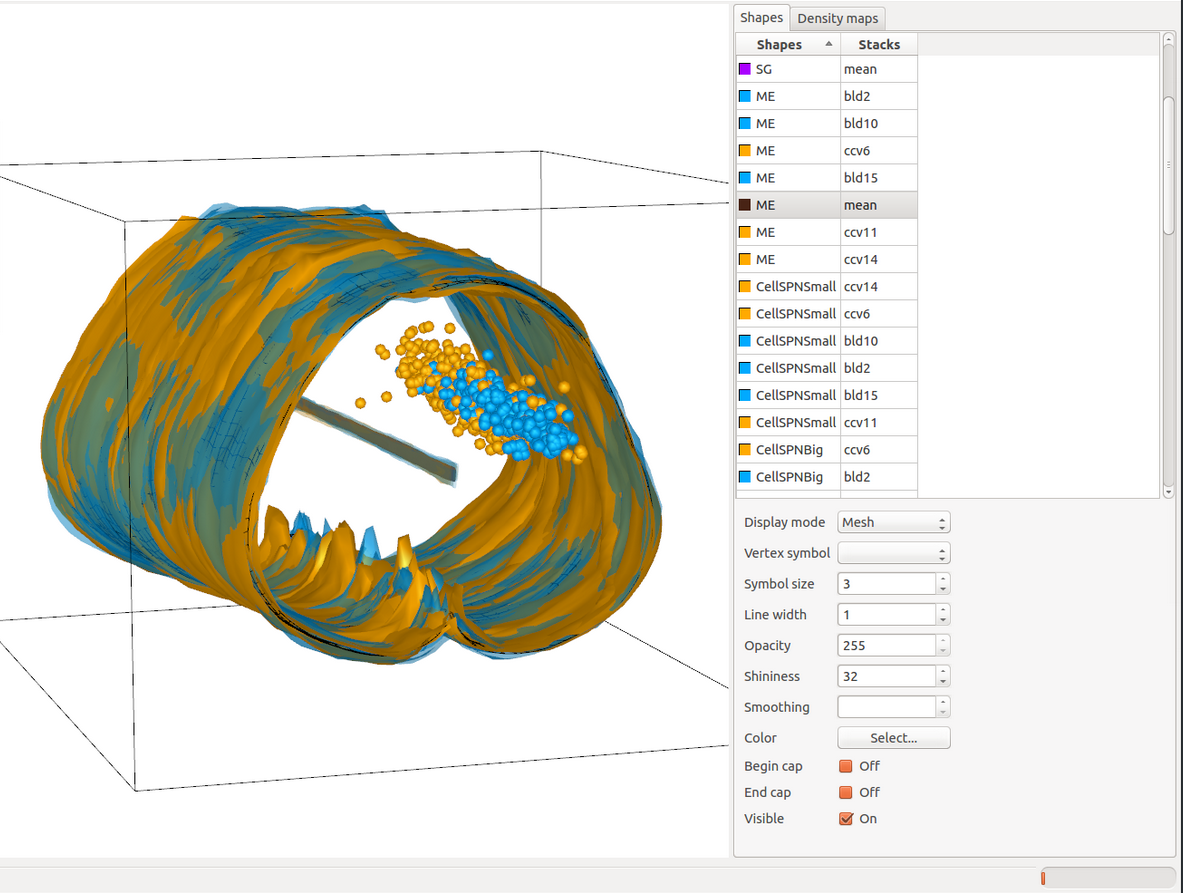
Task: Click the blue swatch of CellSPNBig bld2
Action: pyautogui.click(x=744, y=477)
